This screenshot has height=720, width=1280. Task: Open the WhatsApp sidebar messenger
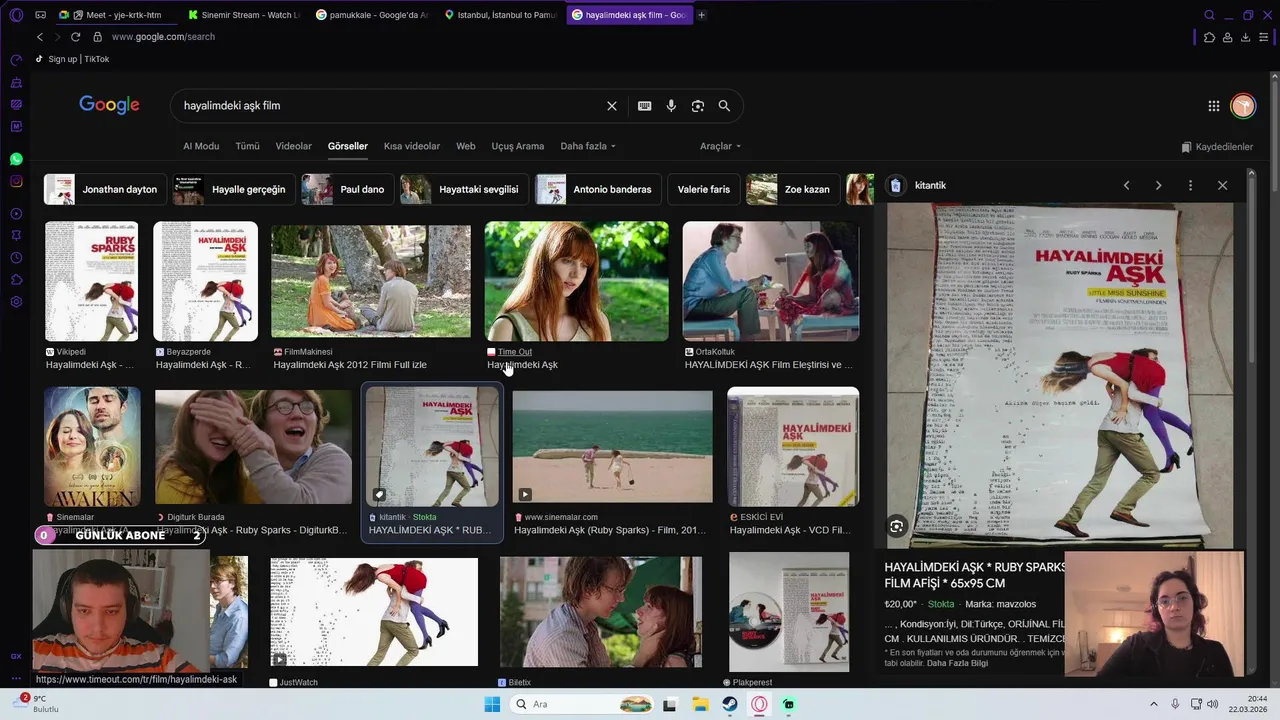point(16,159)
